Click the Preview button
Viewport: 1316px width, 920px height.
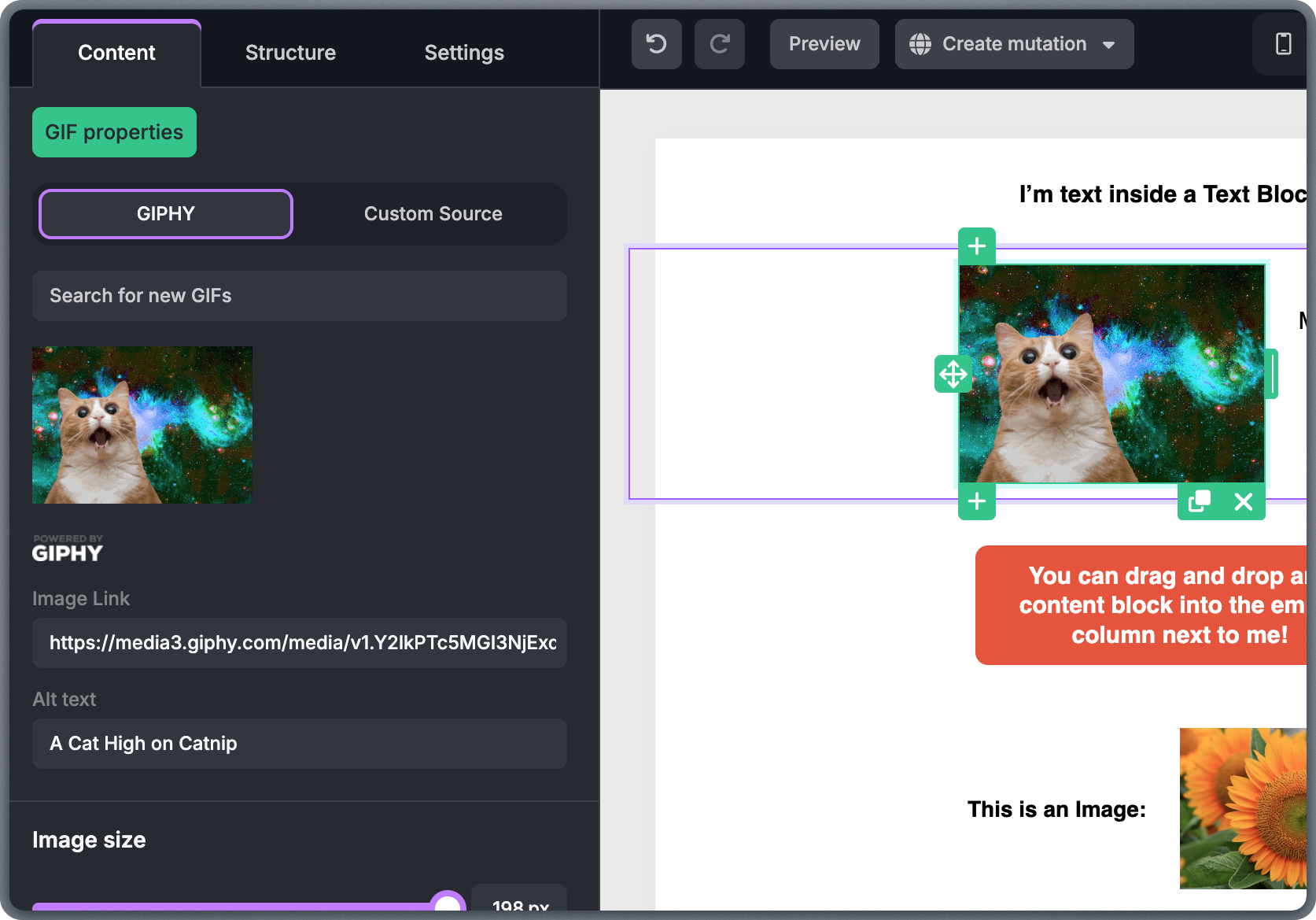coord(824,43)
